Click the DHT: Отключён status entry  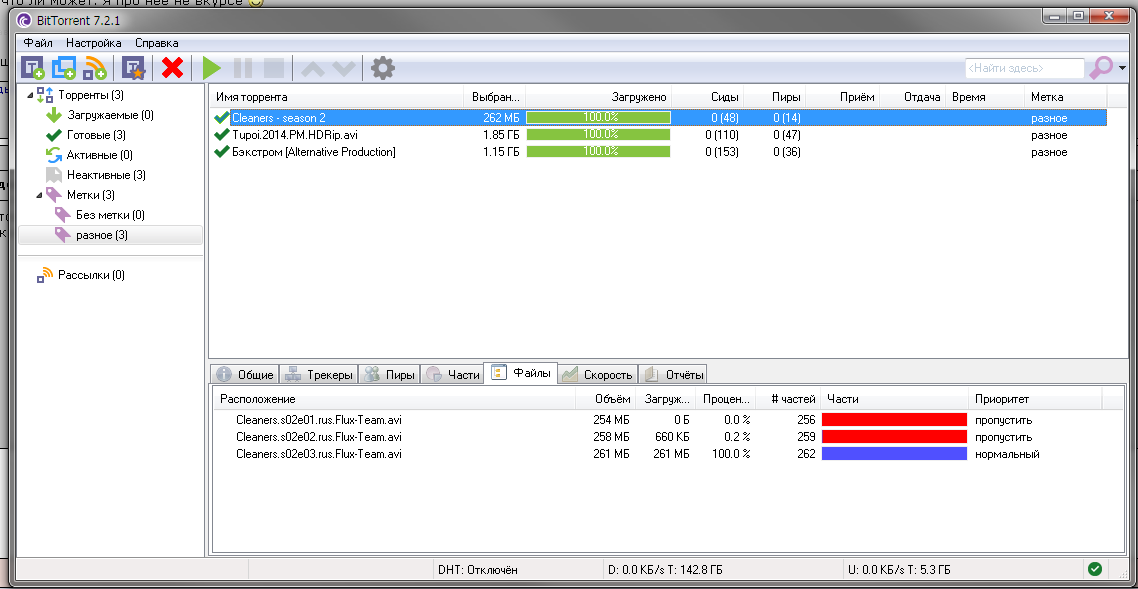tap(478, 569)
